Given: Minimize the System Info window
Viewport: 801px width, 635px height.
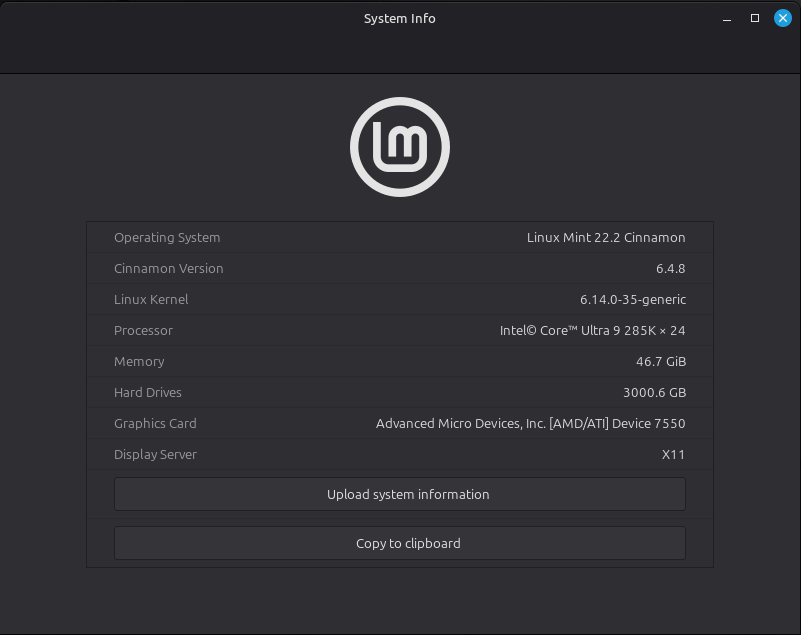Looking at the screenshot, I should click(727, 19).
